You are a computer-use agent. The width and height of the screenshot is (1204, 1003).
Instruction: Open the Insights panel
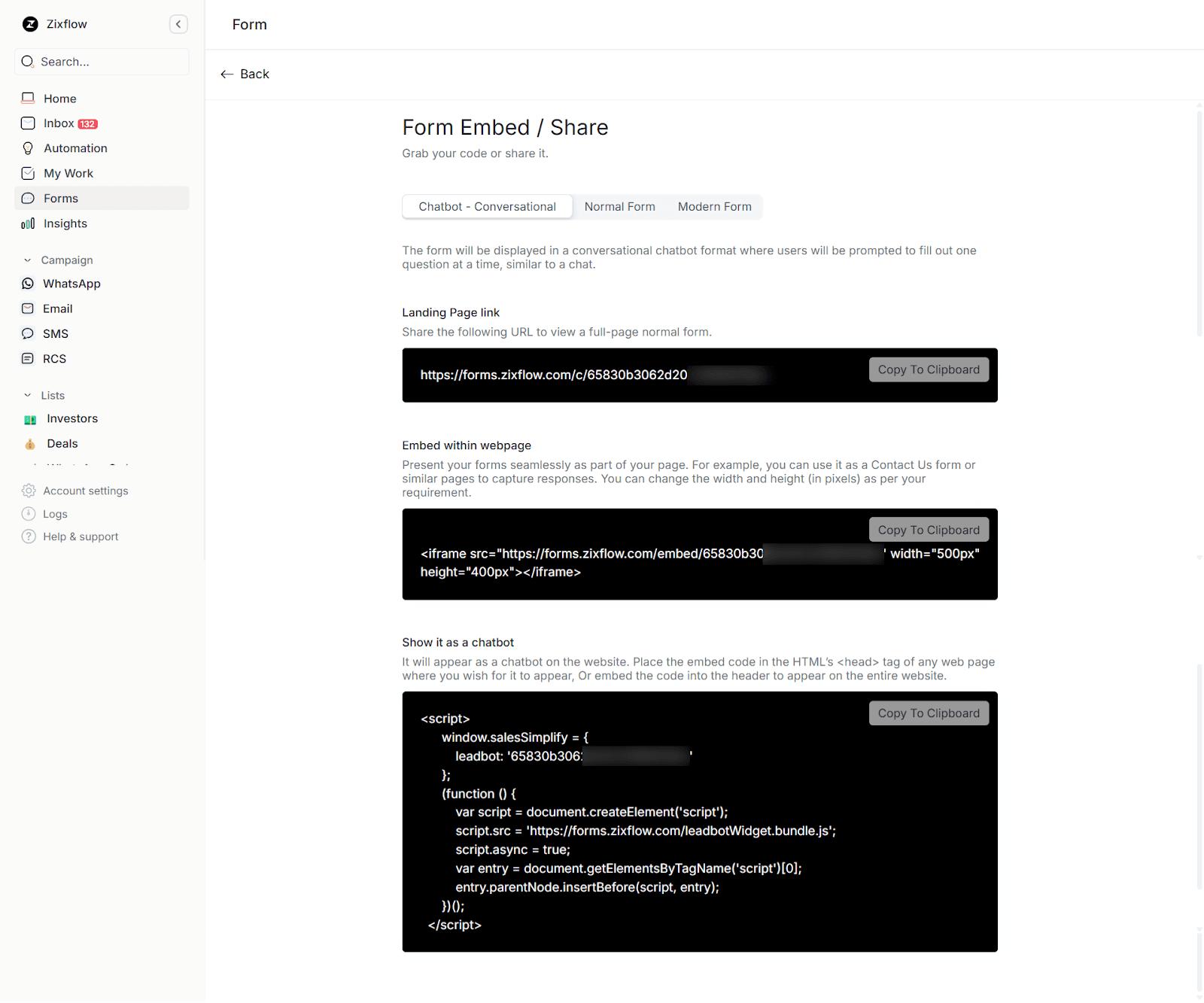(65, 223)
